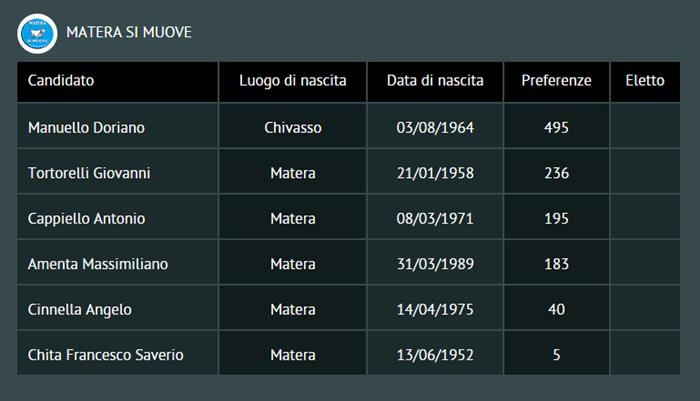Click the 236 preferences value
The width and height of the screenshot is (700, 401).
pos(557,173)
